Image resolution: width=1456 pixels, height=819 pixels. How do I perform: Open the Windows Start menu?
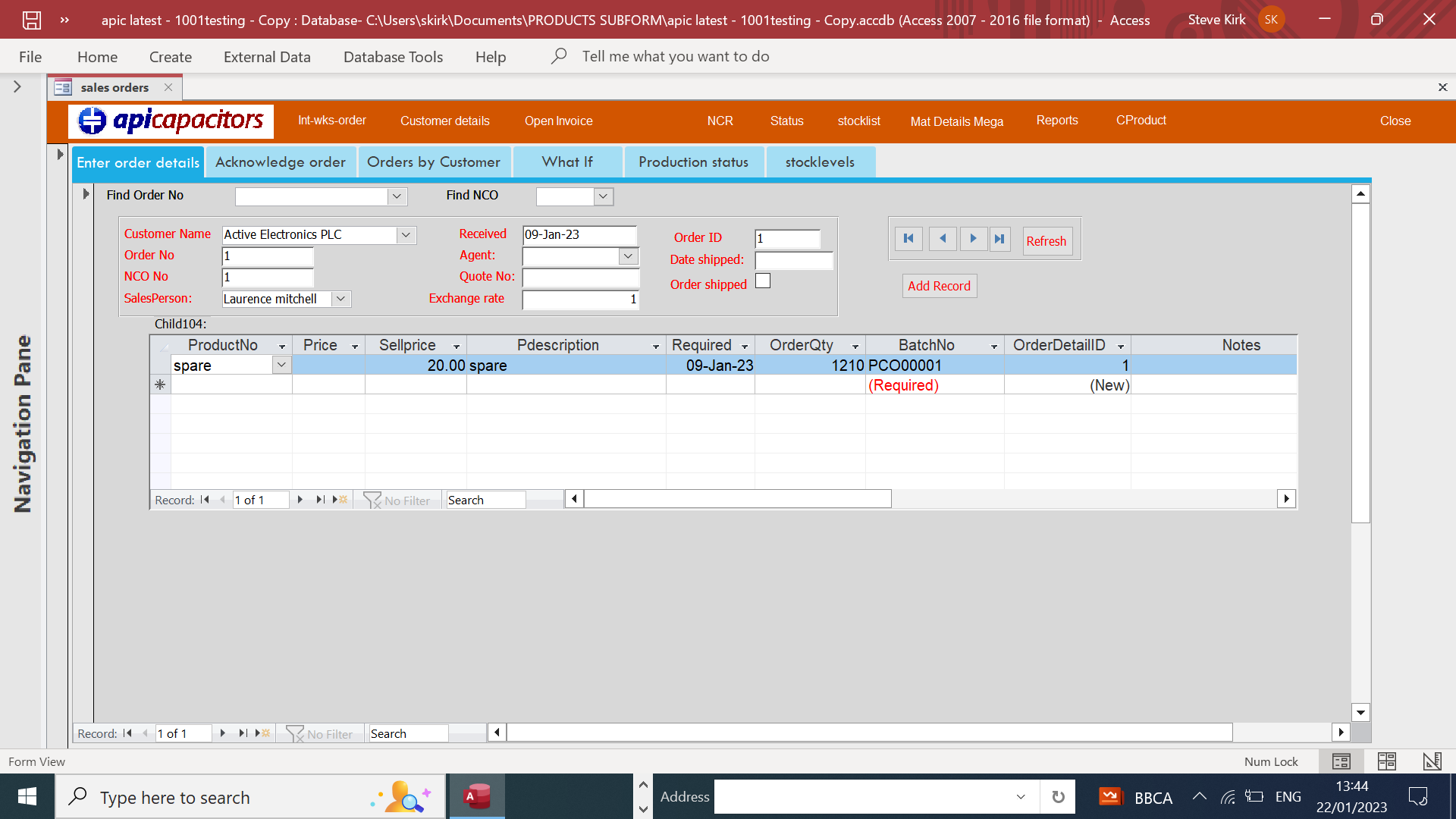[x=27, y=796]
